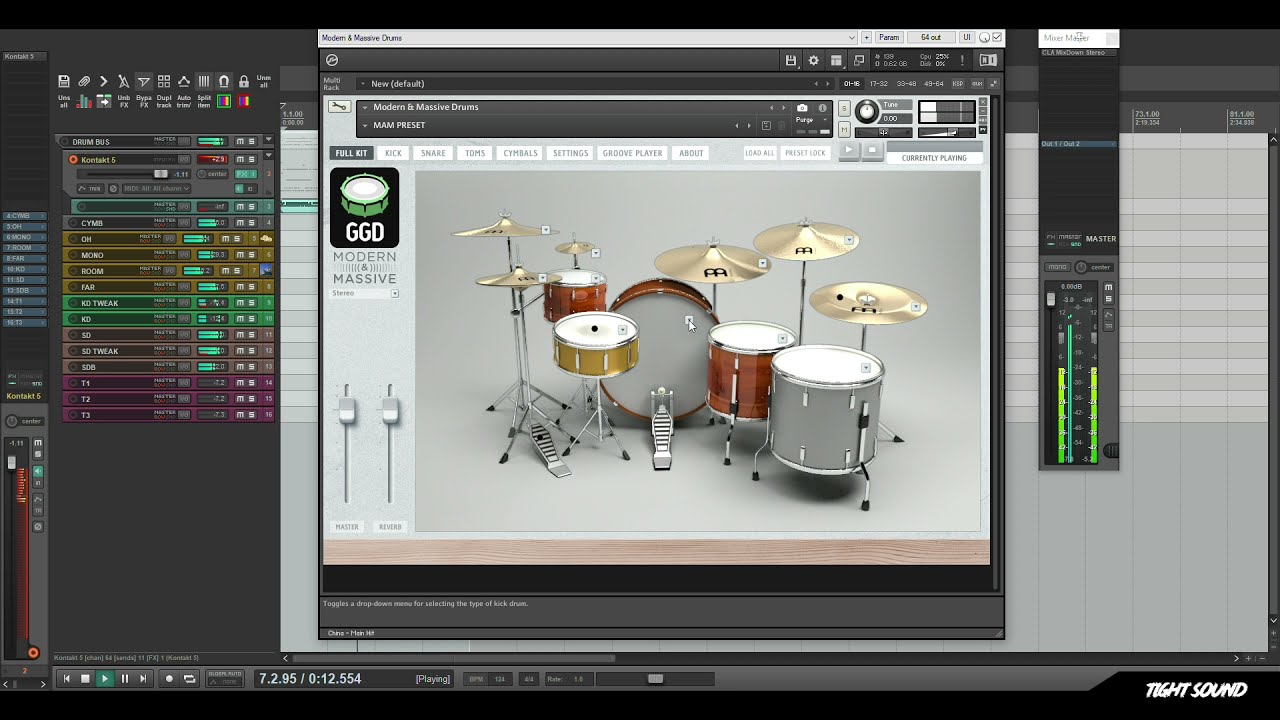Open the Stereo dropdown under GGD logo
This screenshot has height=720, width=1280.
tap(395, 294)
